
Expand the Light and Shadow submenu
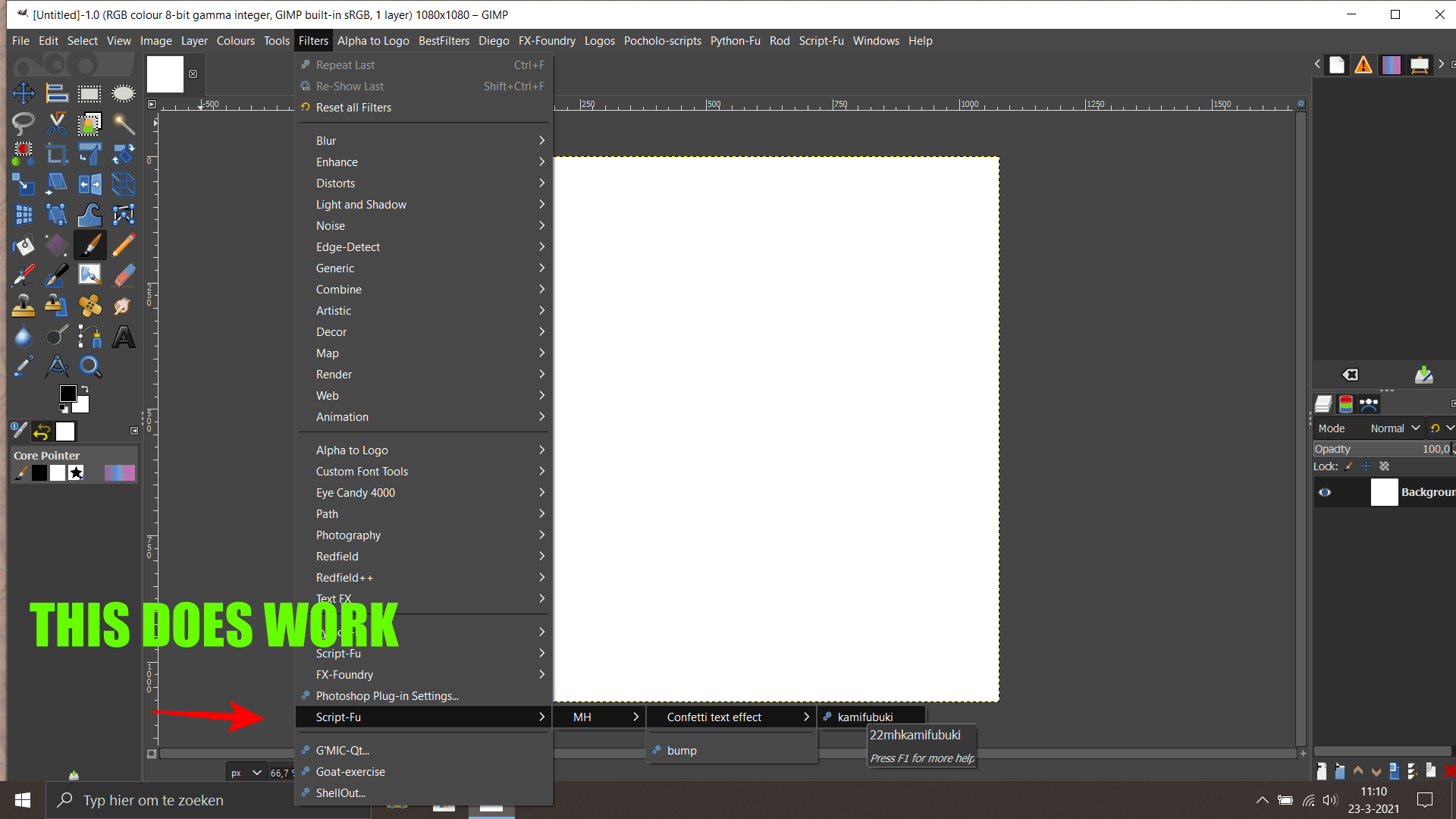pyautogui.click(x=423, y=205)
